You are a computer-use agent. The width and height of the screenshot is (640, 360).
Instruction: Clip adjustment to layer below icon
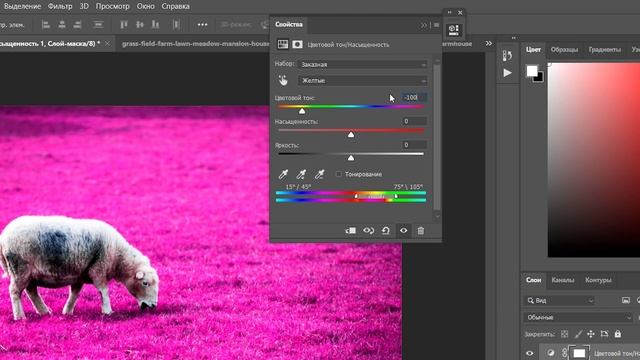click(351, 231)
